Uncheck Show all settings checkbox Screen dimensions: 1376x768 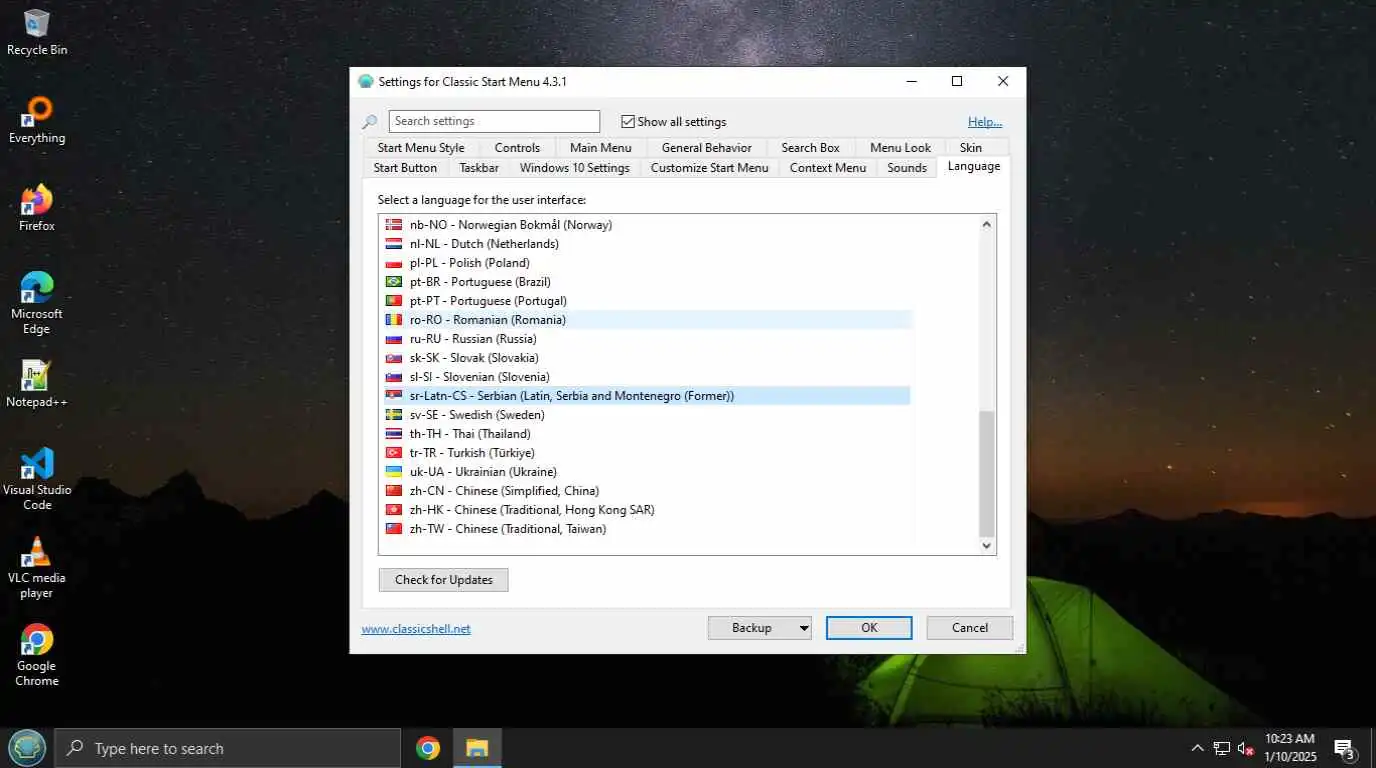(628, 122)
